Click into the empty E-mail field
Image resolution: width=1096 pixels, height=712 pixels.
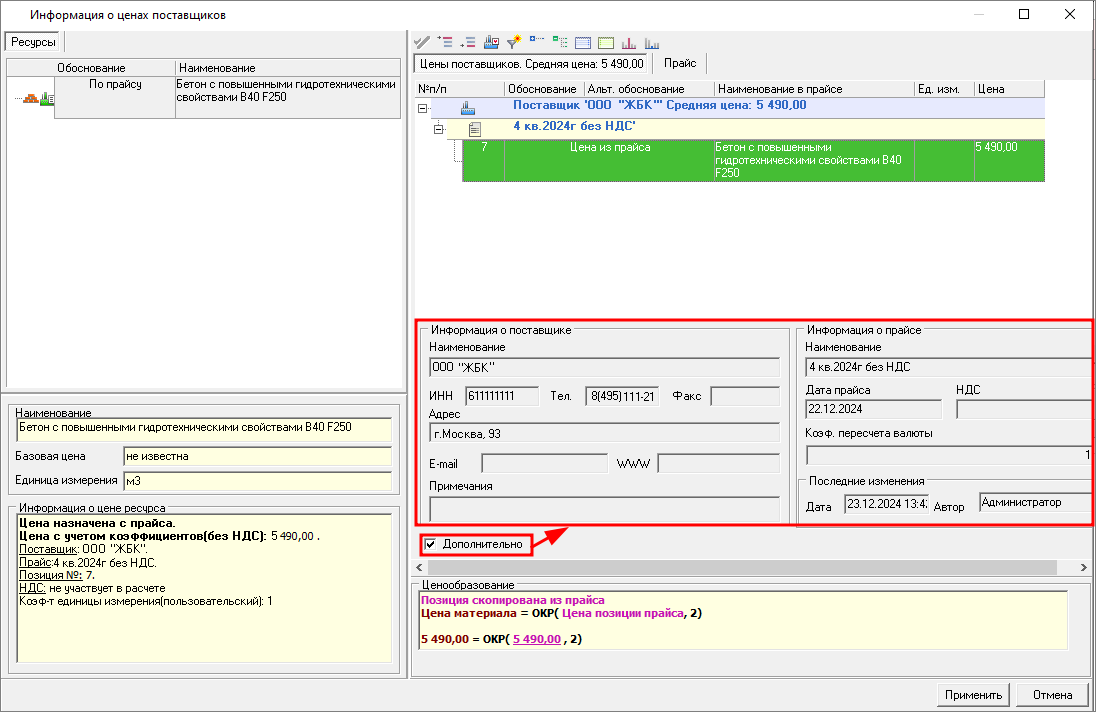(545, 463)
